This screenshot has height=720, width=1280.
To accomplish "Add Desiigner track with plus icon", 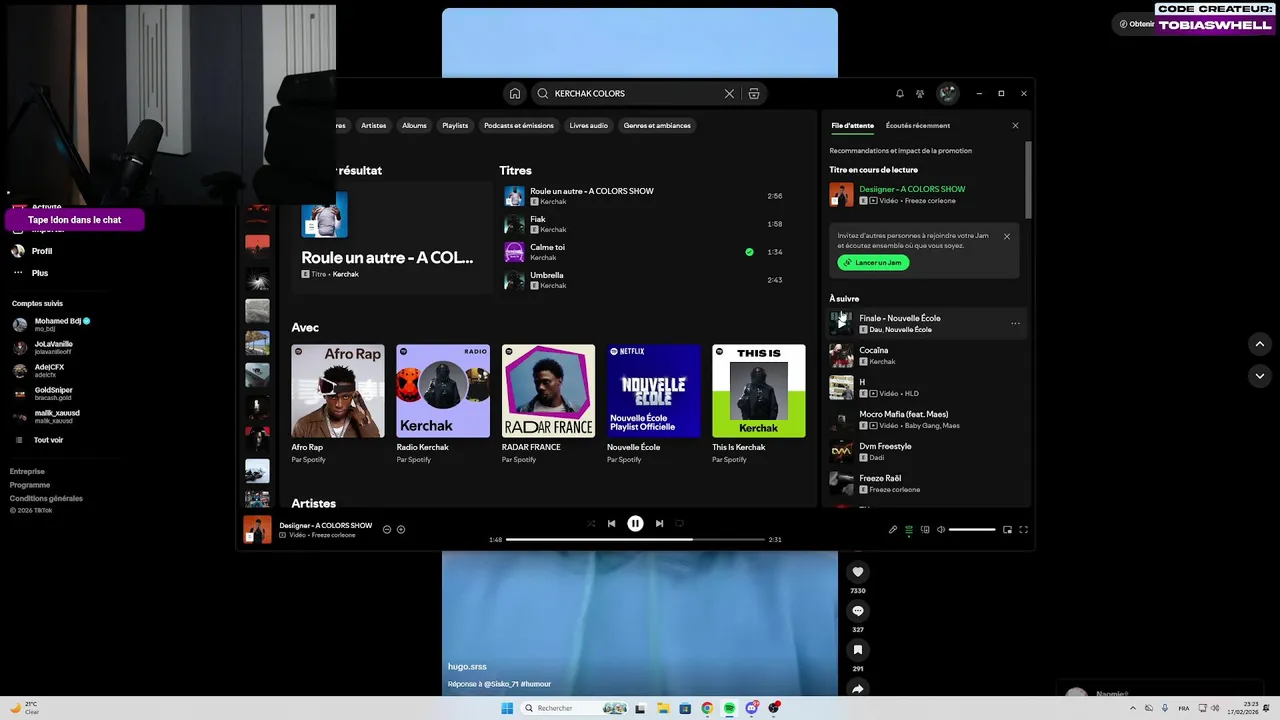I will pyautogui.click(x=401, y=529).
